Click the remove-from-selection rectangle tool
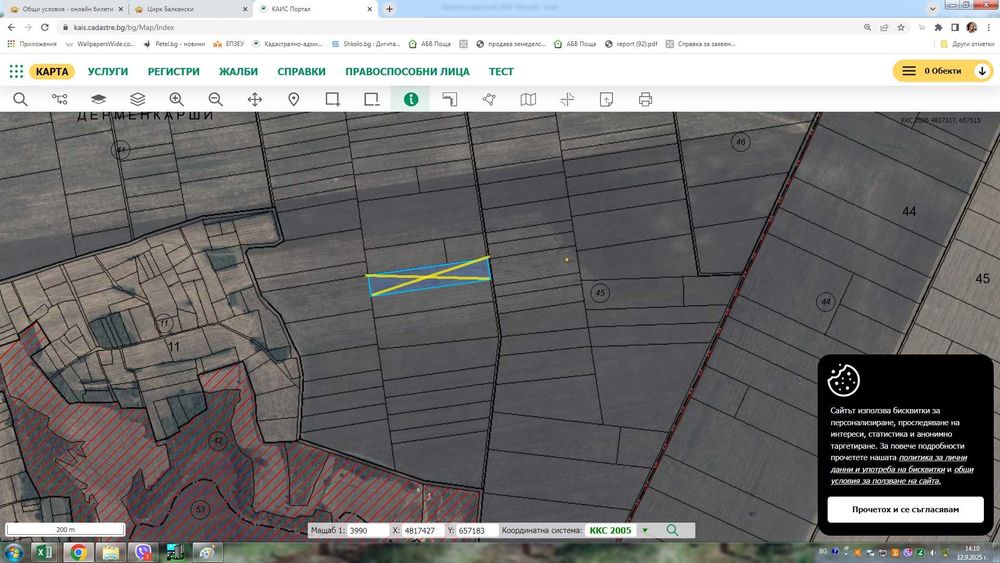The image size is (1000, 563). click(x=372, y=99)
